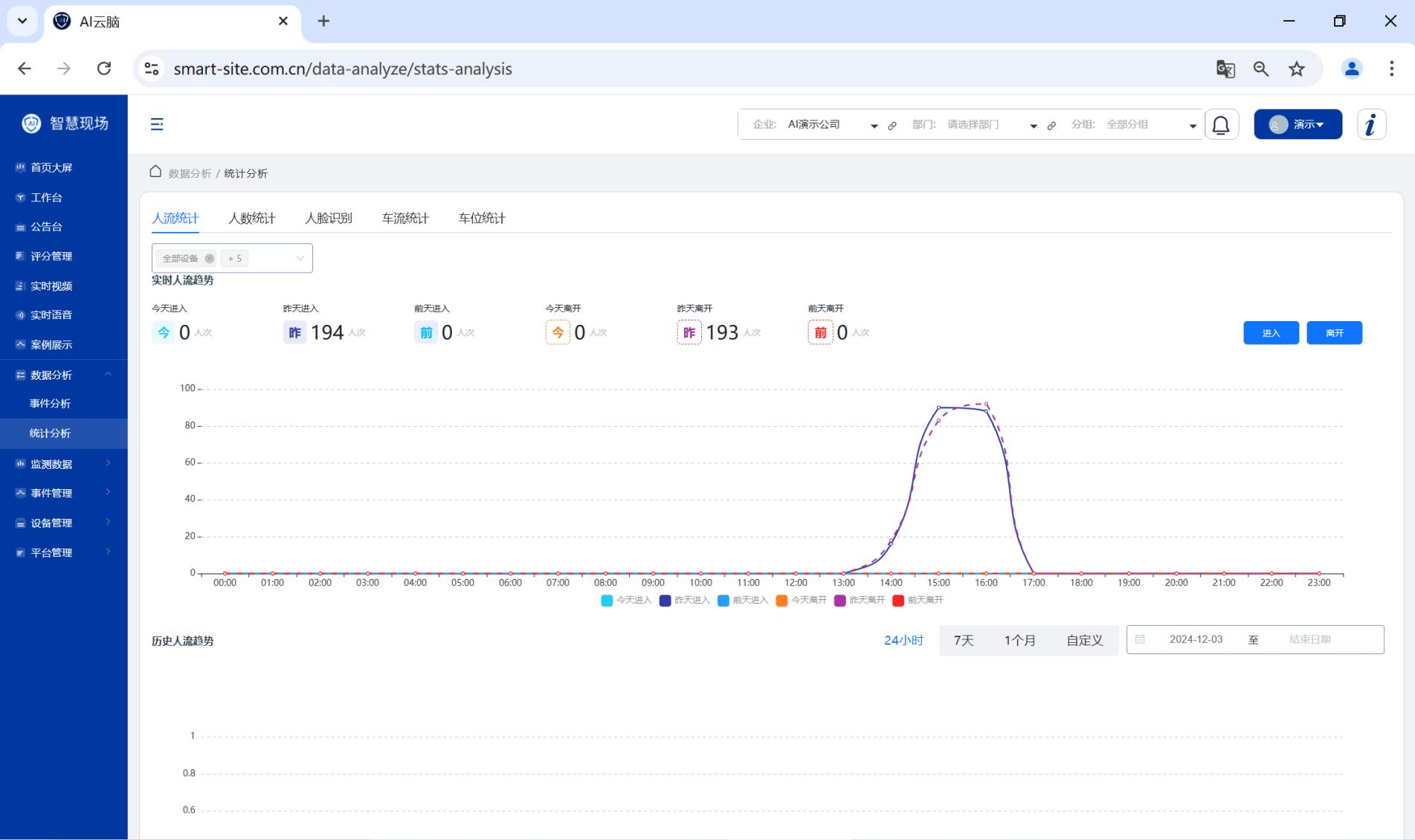
Task: Open 分组 group dropdown
Action: pyautogui.click(x=1151, y=125)
